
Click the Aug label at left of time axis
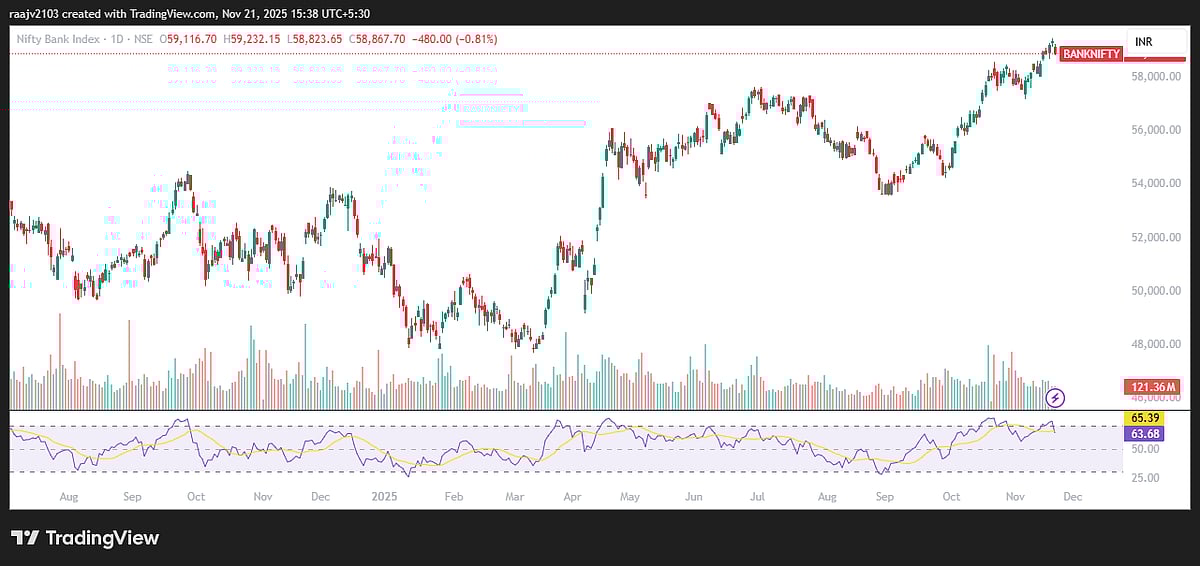click(x=69, y=496)
